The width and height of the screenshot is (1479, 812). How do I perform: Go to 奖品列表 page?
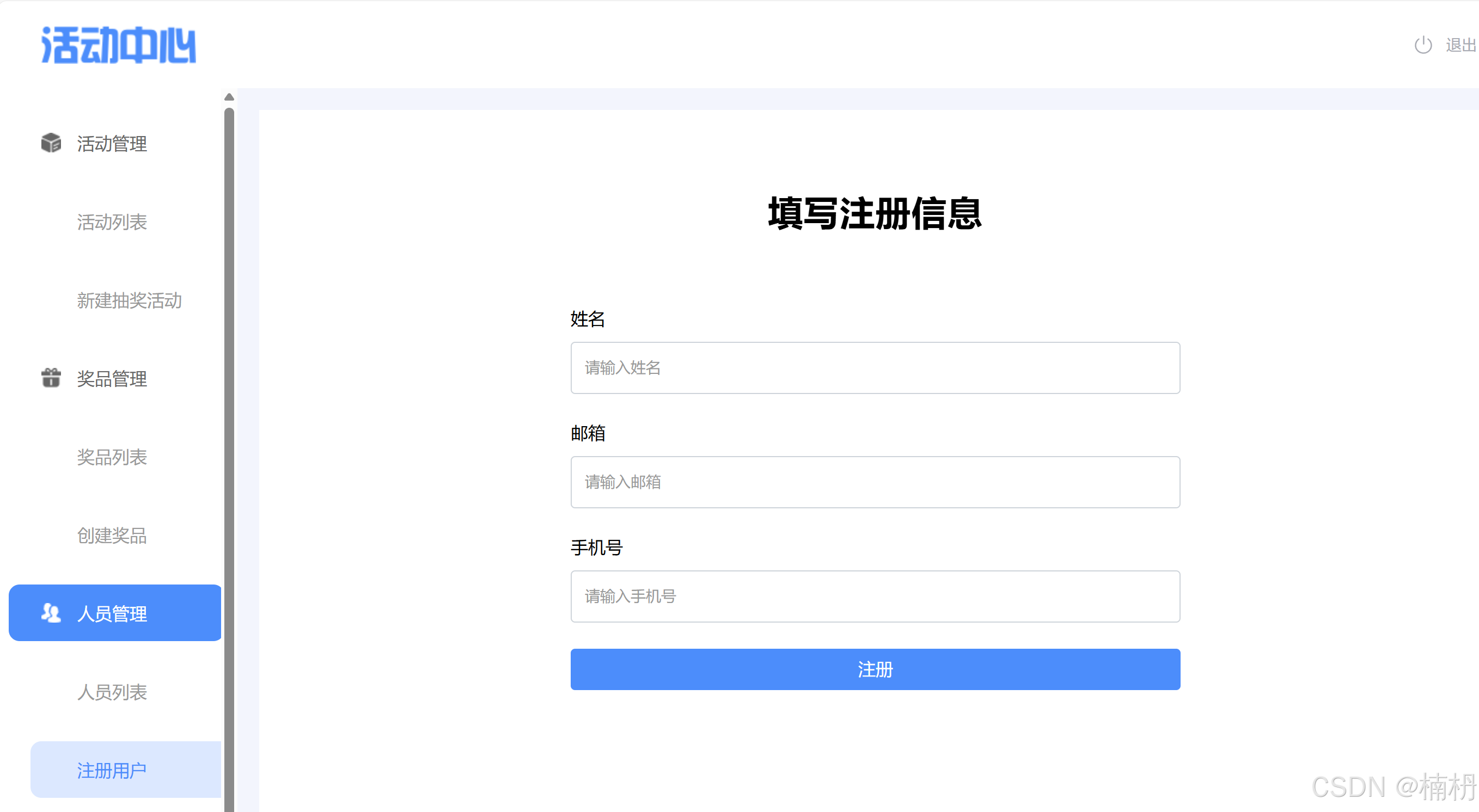point(112,457)
